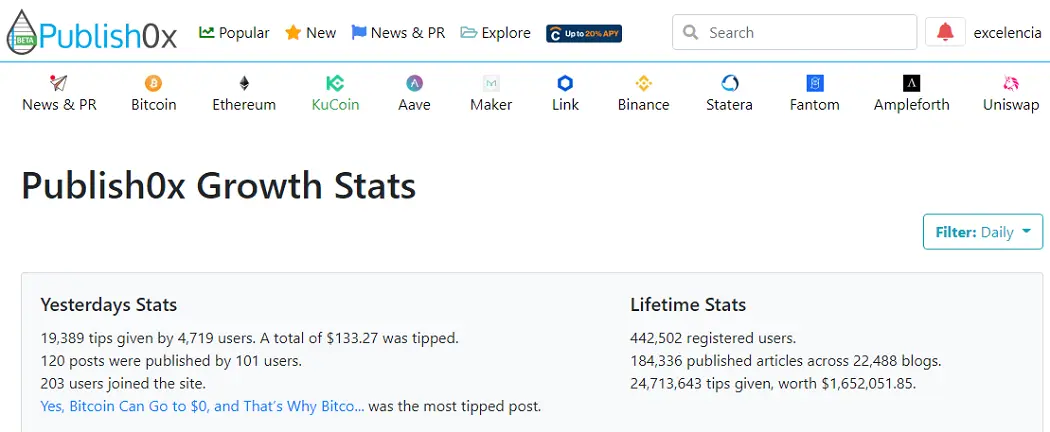Click the "19,389 tips given by 4,719 users" line

250,338
